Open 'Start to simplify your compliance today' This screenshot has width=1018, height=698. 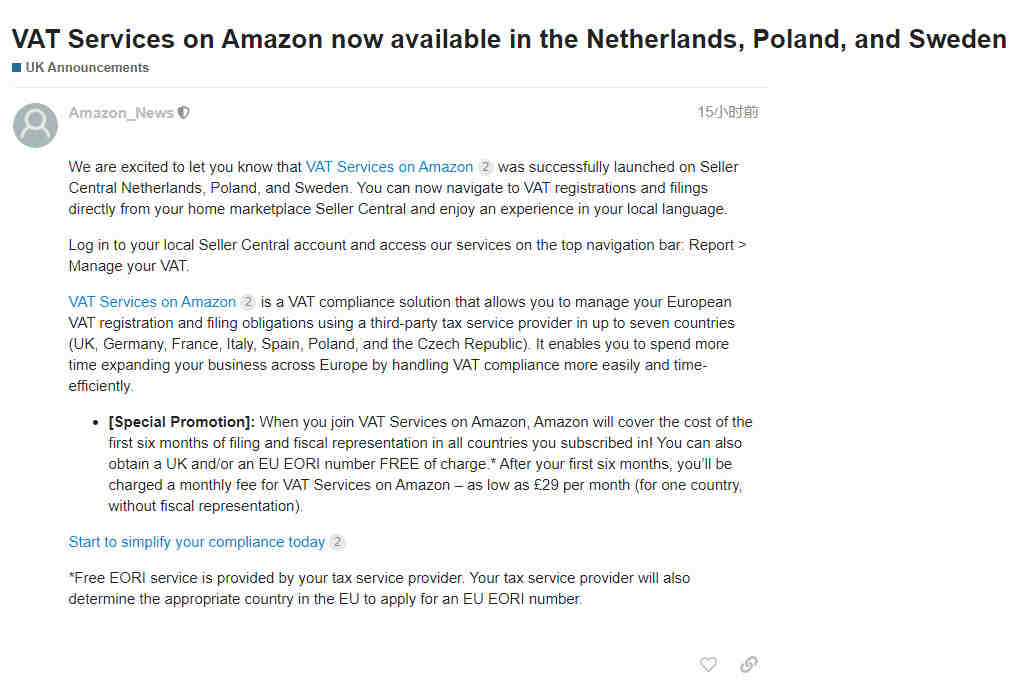click(196, 542)
